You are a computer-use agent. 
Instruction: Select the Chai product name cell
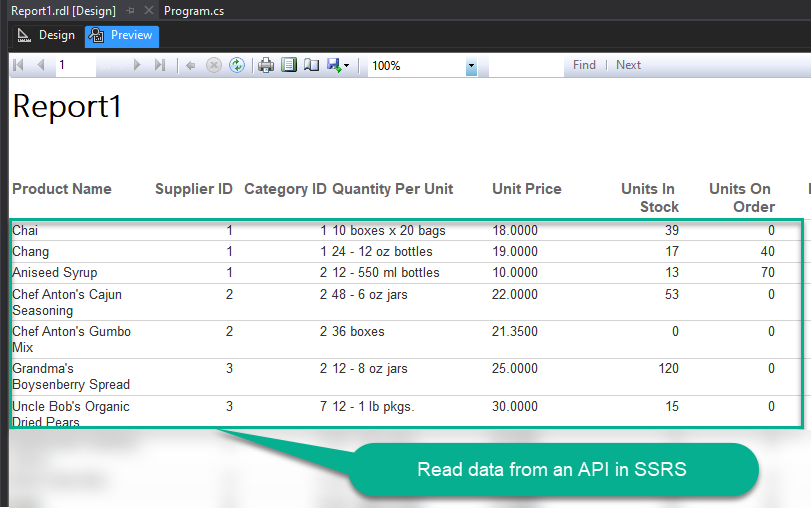pos(25,230)
